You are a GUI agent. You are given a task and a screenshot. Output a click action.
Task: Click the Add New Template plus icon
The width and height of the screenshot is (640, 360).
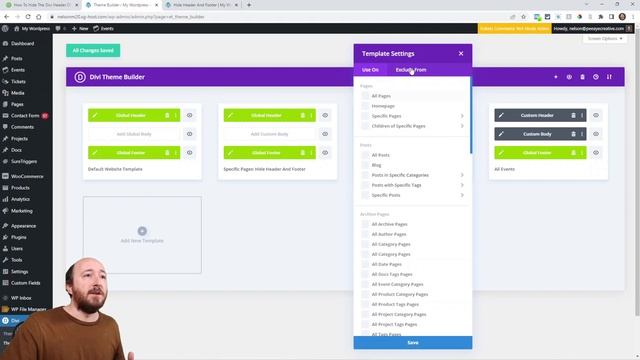[142, 231]
